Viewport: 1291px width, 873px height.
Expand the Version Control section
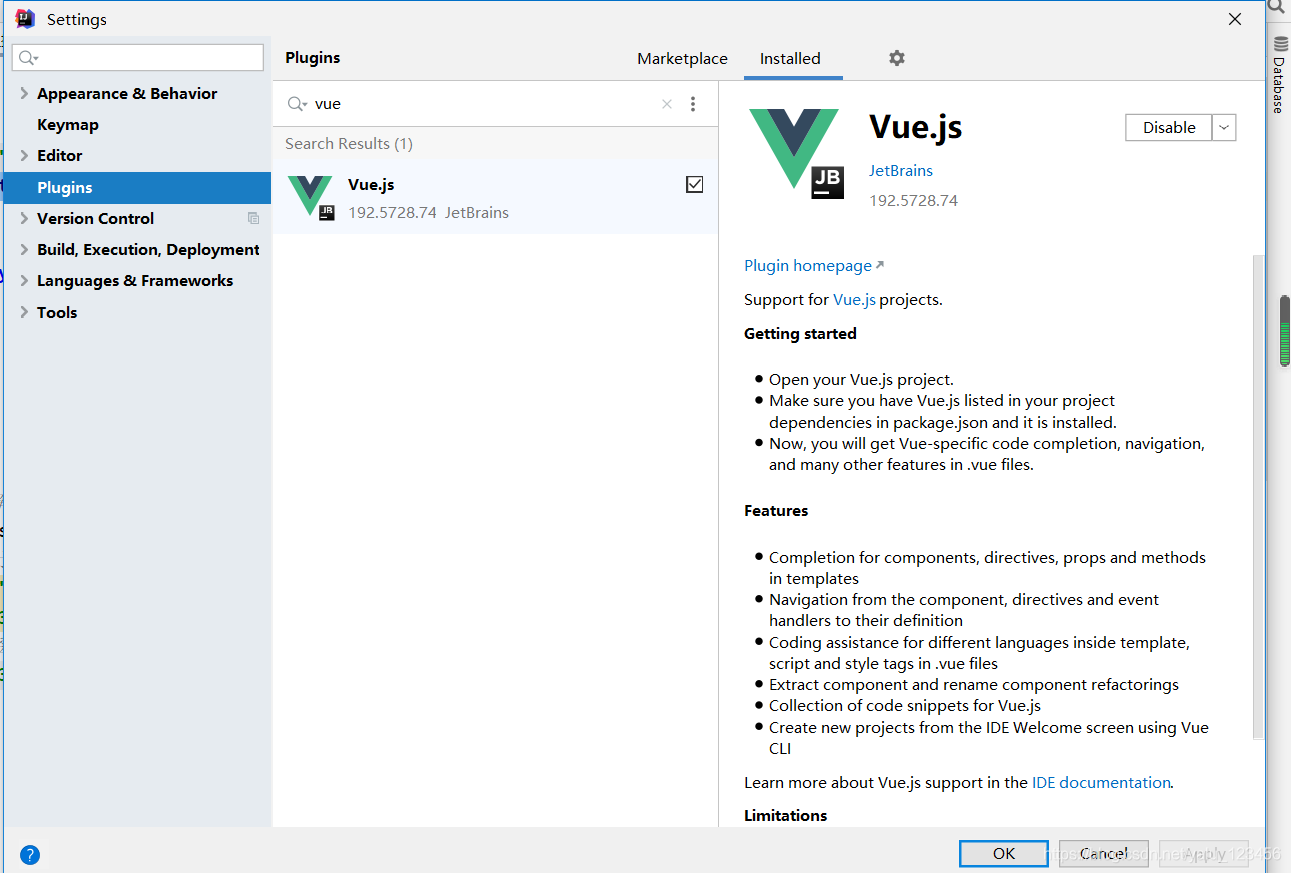coord(24,218)
